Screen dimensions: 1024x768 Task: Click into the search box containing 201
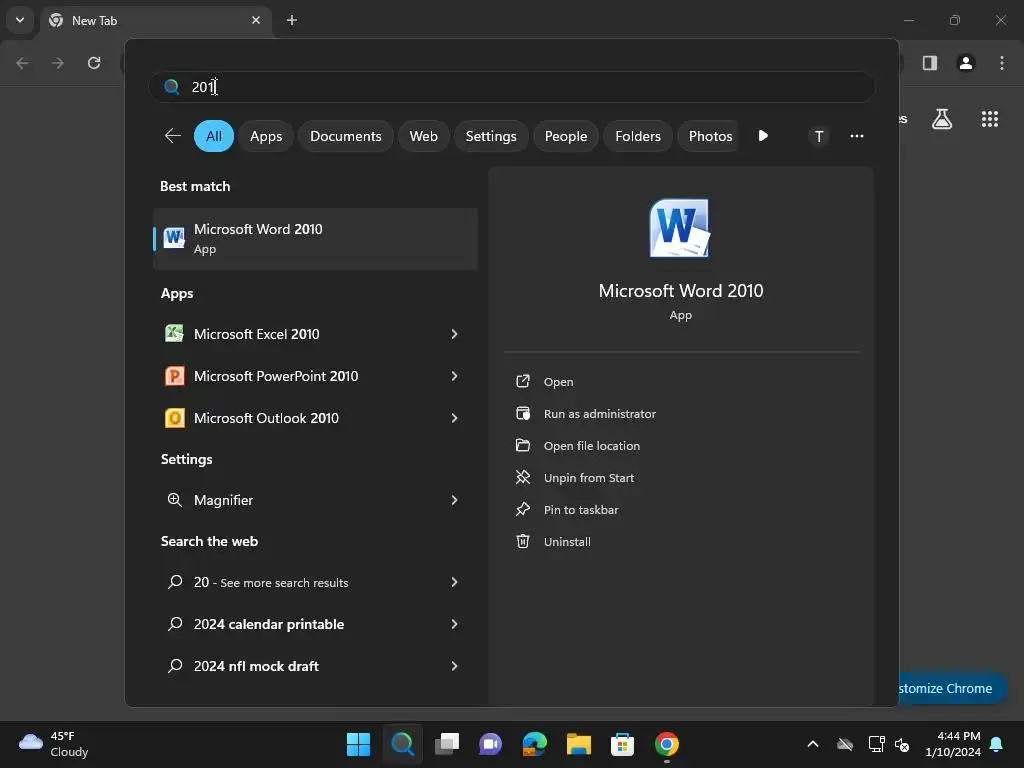[512, 87]
